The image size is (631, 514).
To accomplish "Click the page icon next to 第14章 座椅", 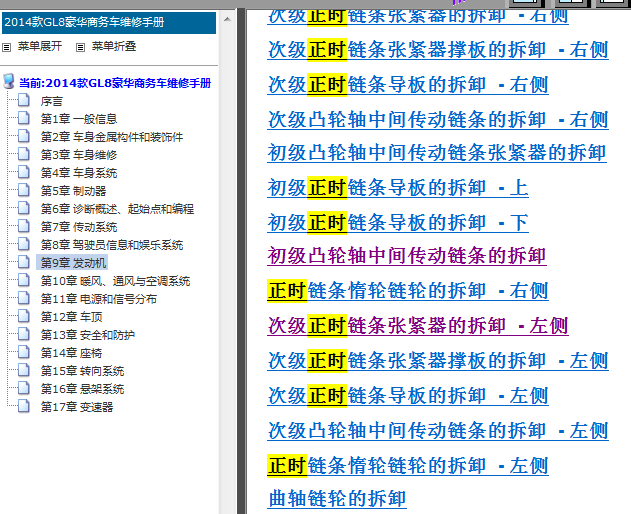I will point(24,352).
